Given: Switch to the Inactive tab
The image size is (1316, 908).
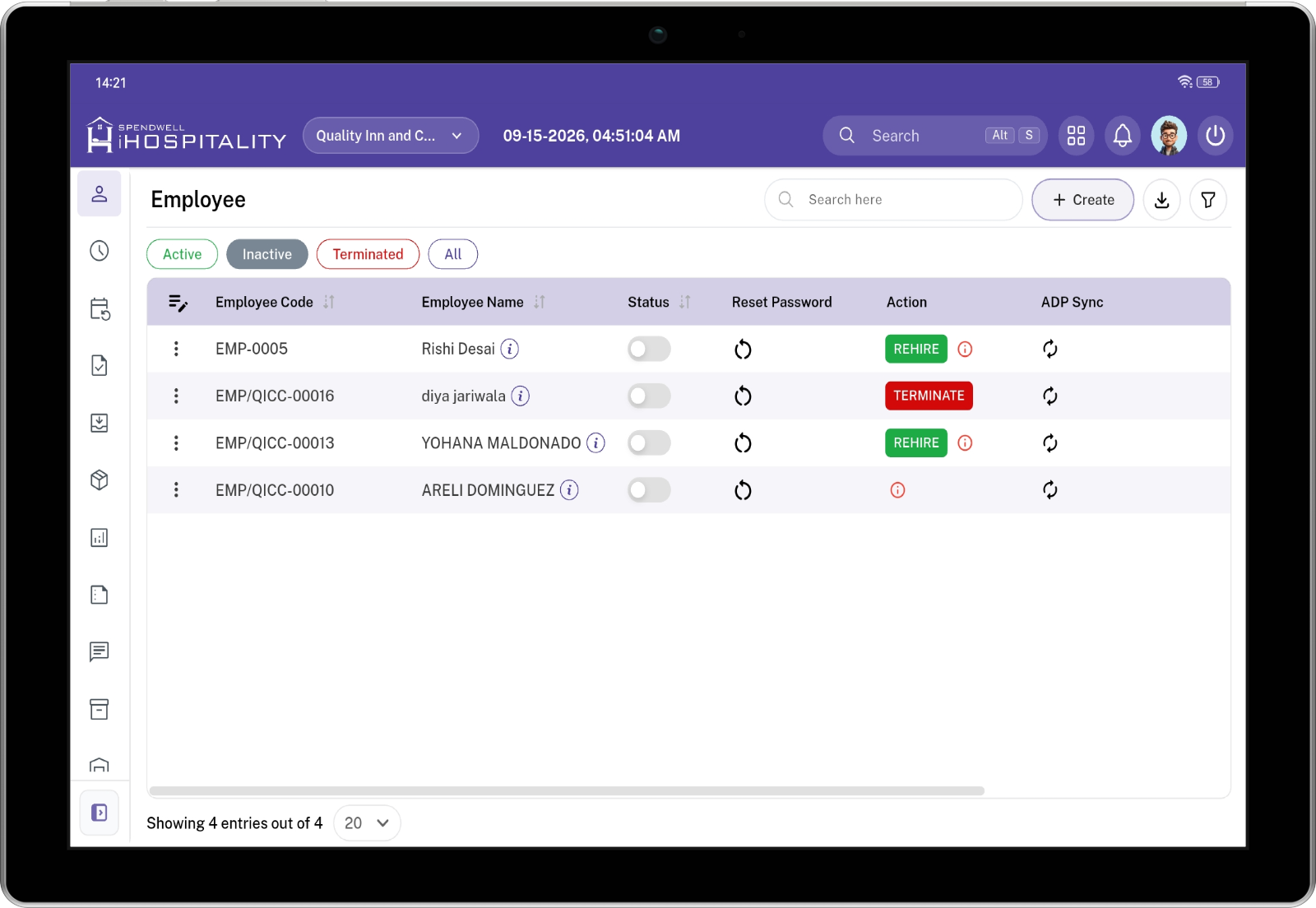Looking at the screenshot, I should pos(267,254).
